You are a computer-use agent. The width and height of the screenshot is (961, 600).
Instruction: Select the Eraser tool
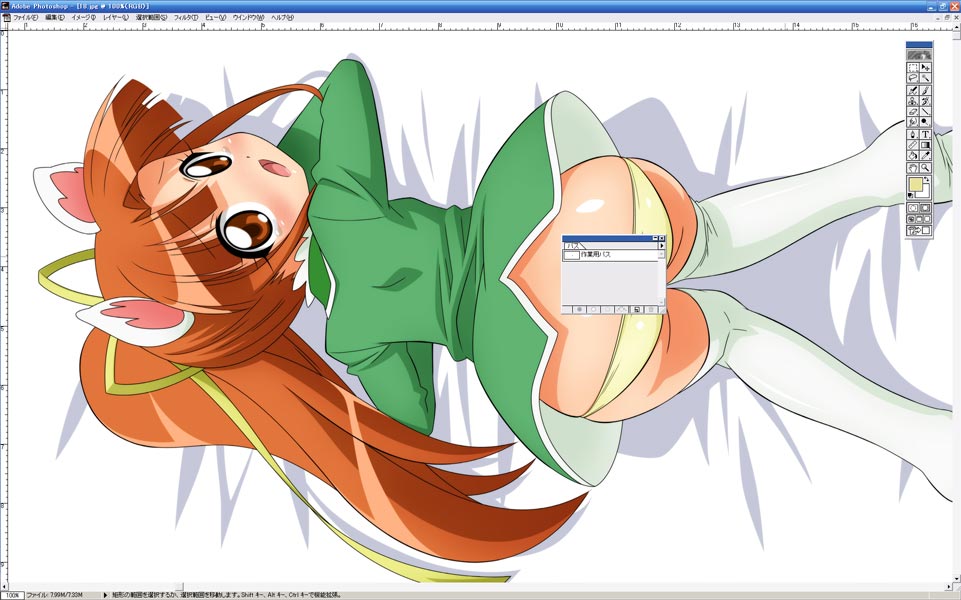[x=913, y=111]
